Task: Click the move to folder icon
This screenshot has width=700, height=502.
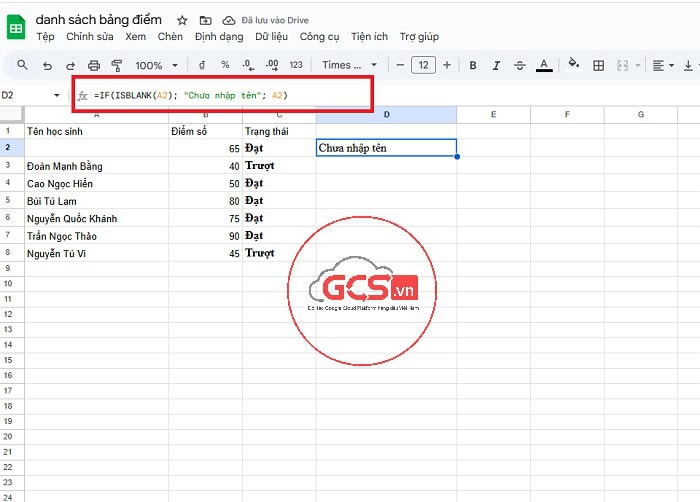Action: [205, 20]
